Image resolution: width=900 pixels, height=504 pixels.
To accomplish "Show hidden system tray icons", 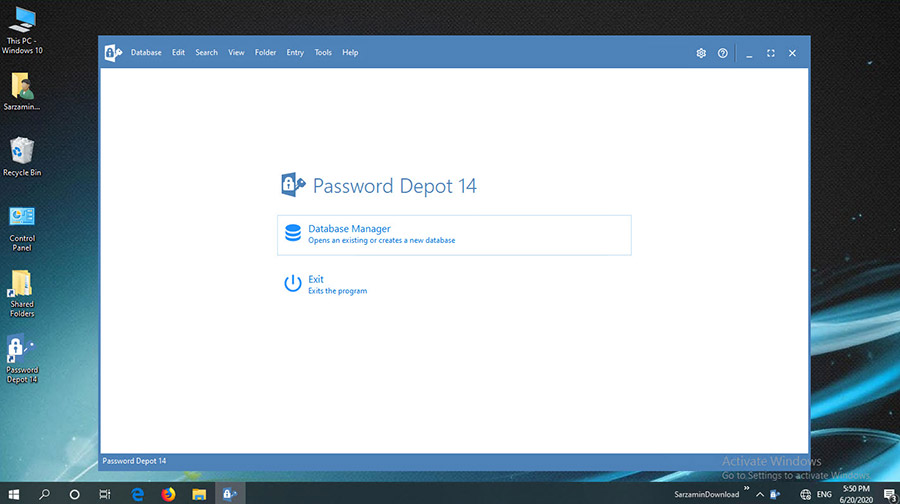I will (x=760, y=494).
